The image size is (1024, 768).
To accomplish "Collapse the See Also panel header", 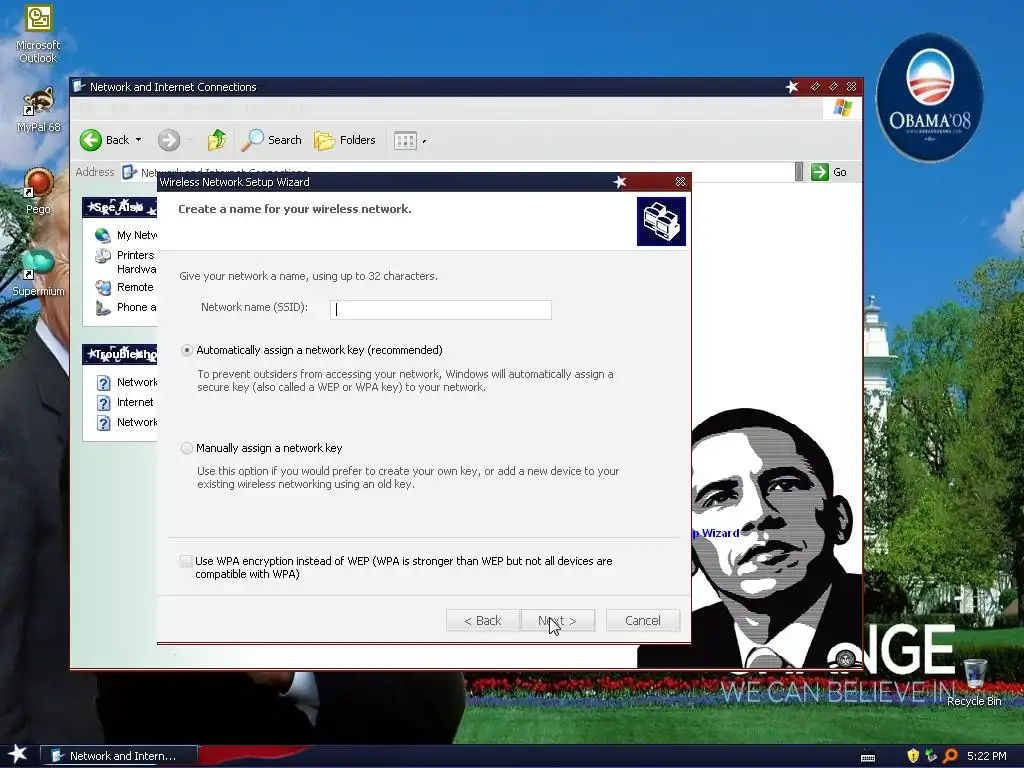I will click(120, 208).
